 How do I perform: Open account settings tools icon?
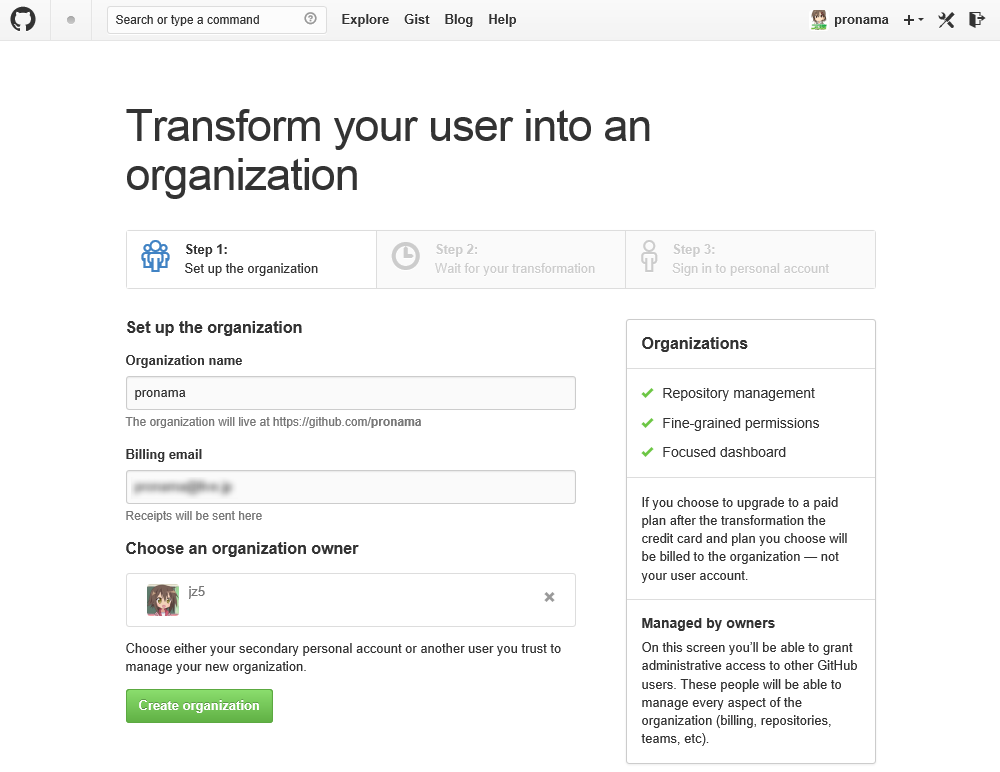point(946,20)
